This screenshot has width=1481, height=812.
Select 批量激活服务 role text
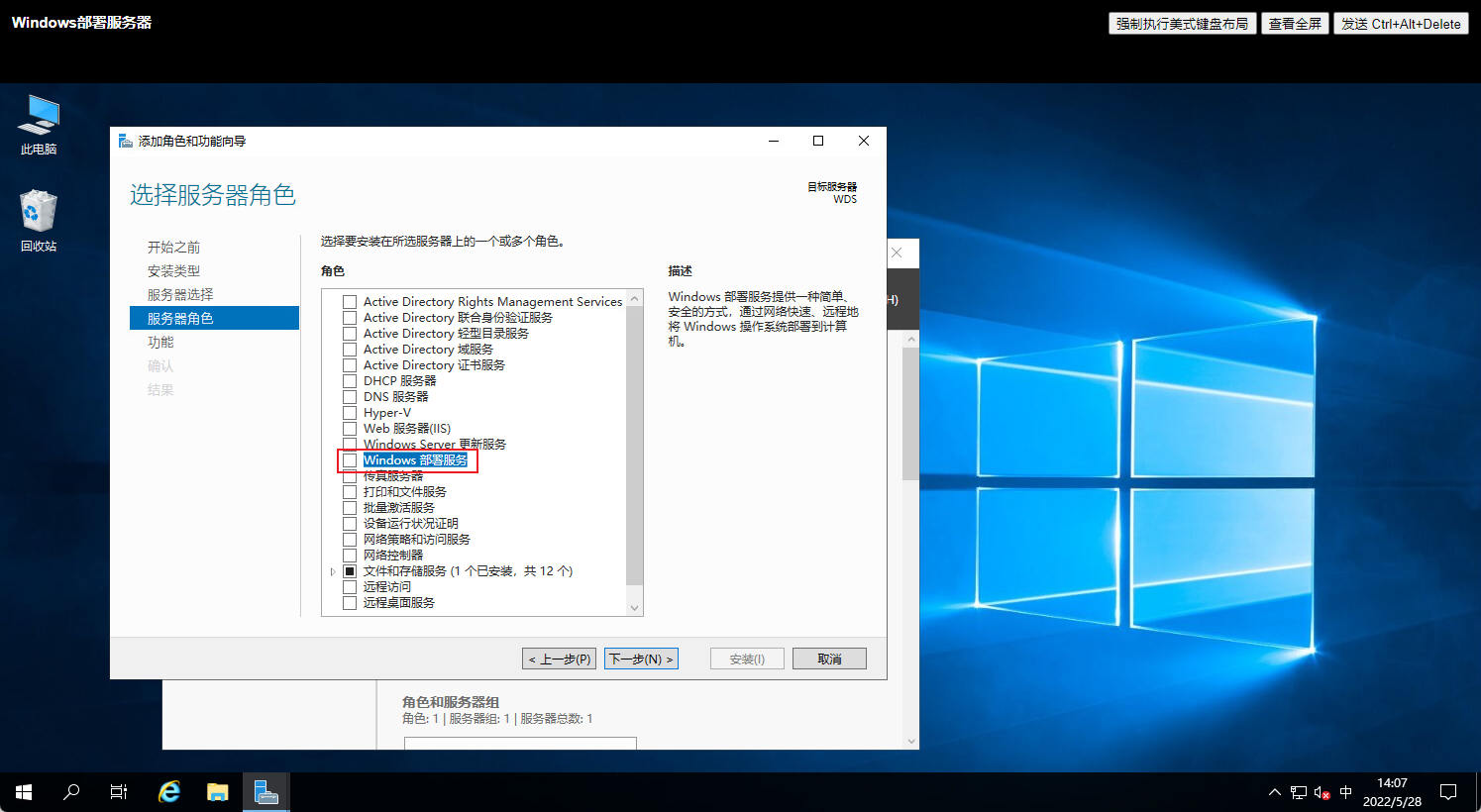[399, 508]
